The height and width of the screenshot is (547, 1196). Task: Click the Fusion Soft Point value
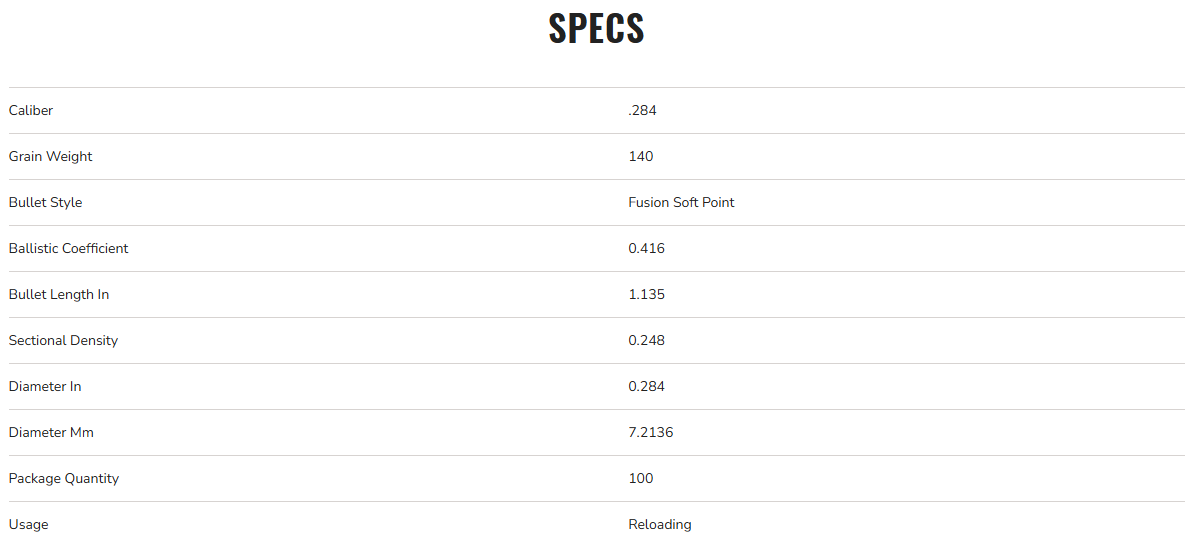pos(681,202)
